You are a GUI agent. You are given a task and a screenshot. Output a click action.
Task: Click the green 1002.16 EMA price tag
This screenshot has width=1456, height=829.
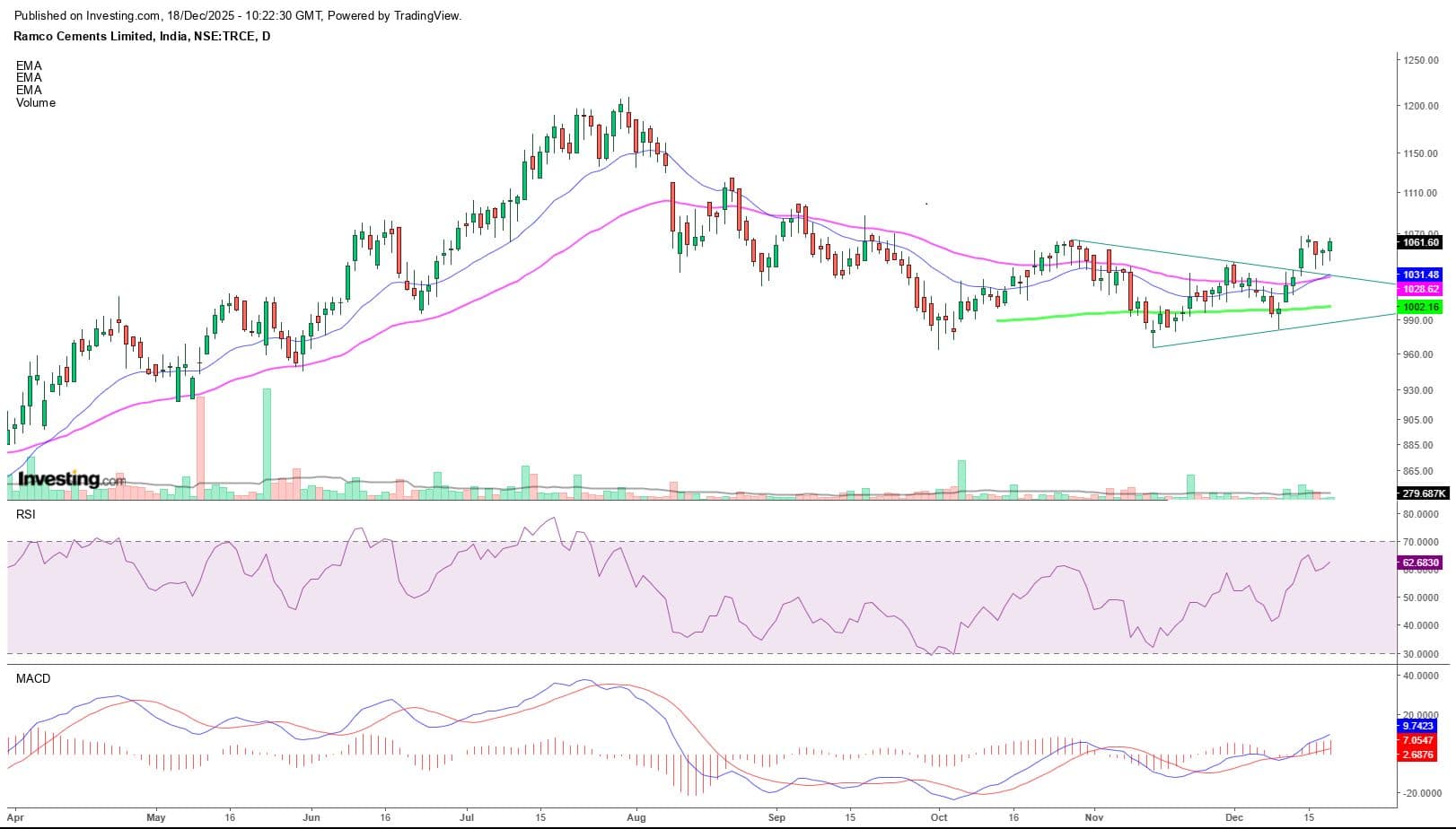[1420, 307]
